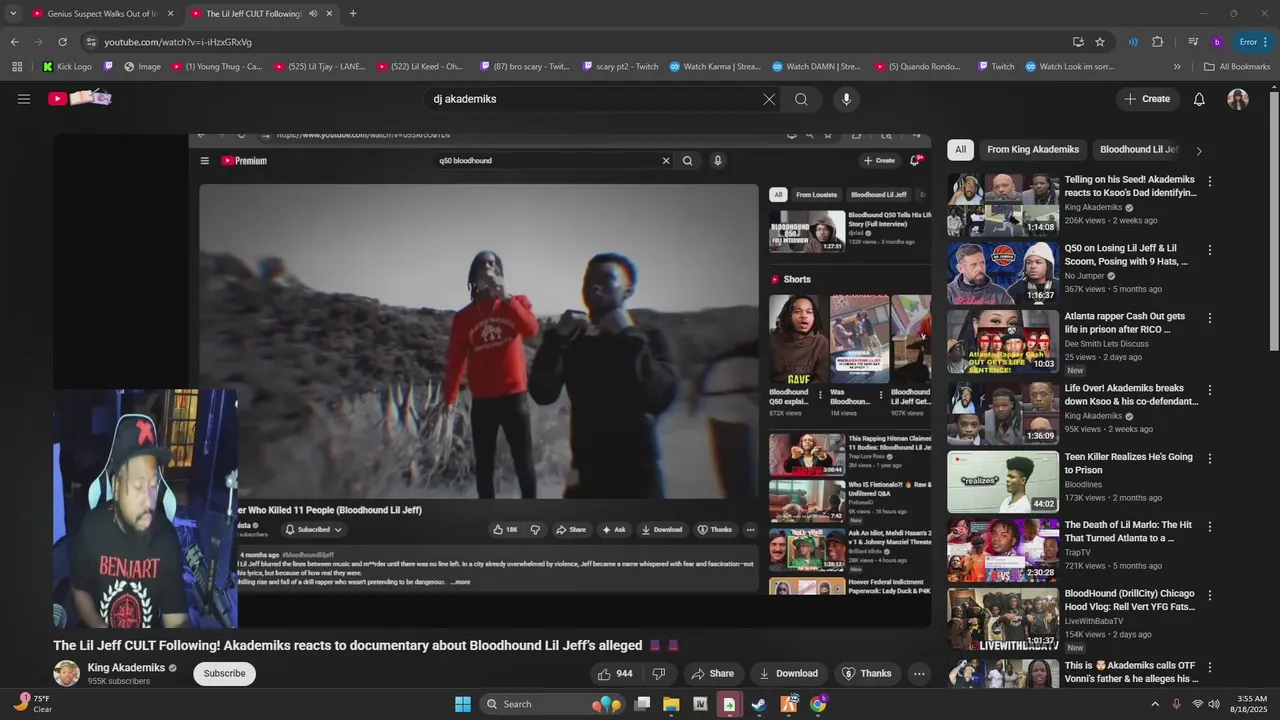Send Thanks to King Akademiks
Image resolution: width=1280 pixels, height=720 pixels.
tap(866, 674)
